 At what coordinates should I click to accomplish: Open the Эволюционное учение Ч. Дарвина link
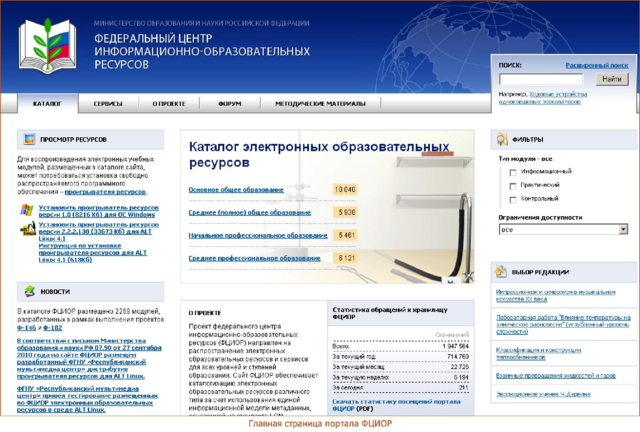543,394
